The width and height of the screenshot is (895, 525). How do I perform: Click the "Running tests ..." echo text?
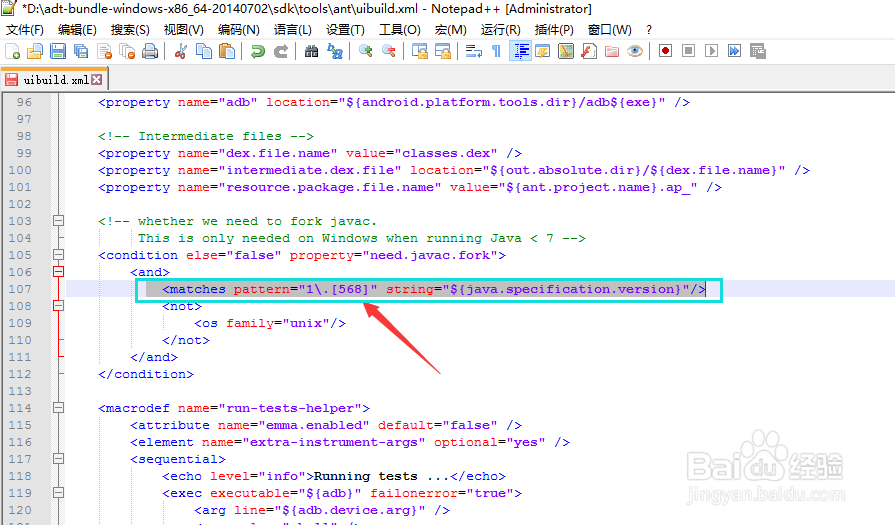pos(381,476)
